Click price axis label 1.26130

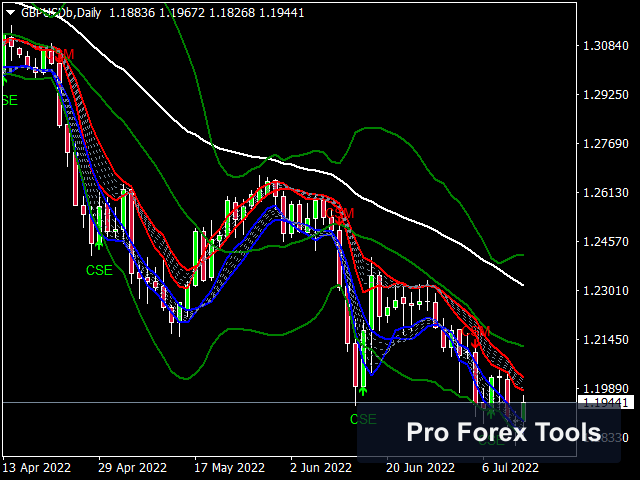606,193
